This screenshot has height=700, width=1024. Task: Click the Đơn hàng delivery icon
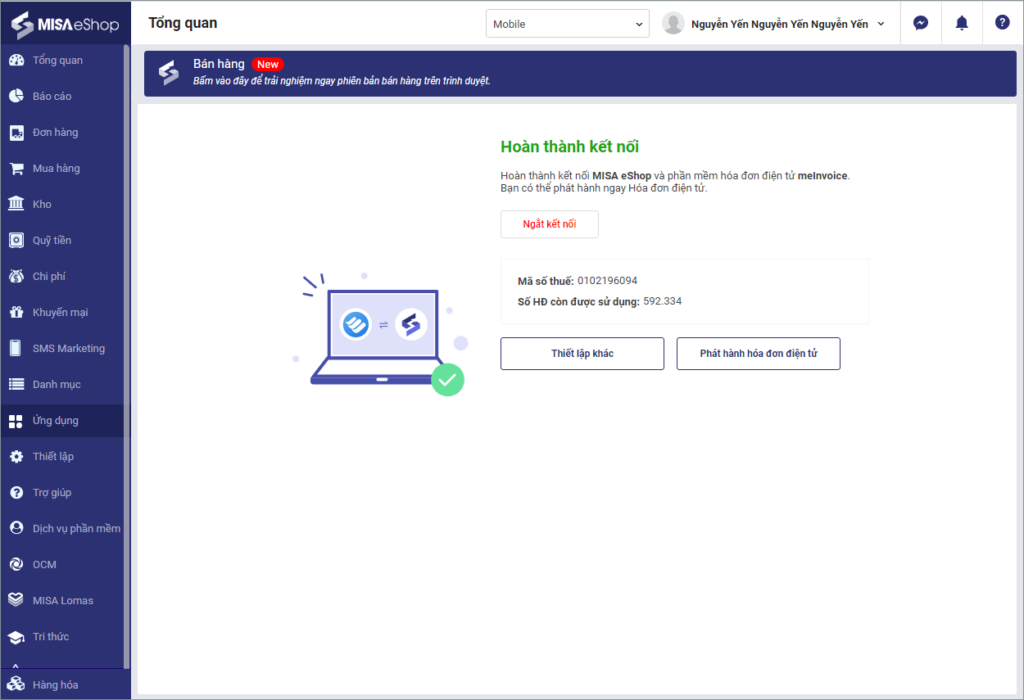16,133
